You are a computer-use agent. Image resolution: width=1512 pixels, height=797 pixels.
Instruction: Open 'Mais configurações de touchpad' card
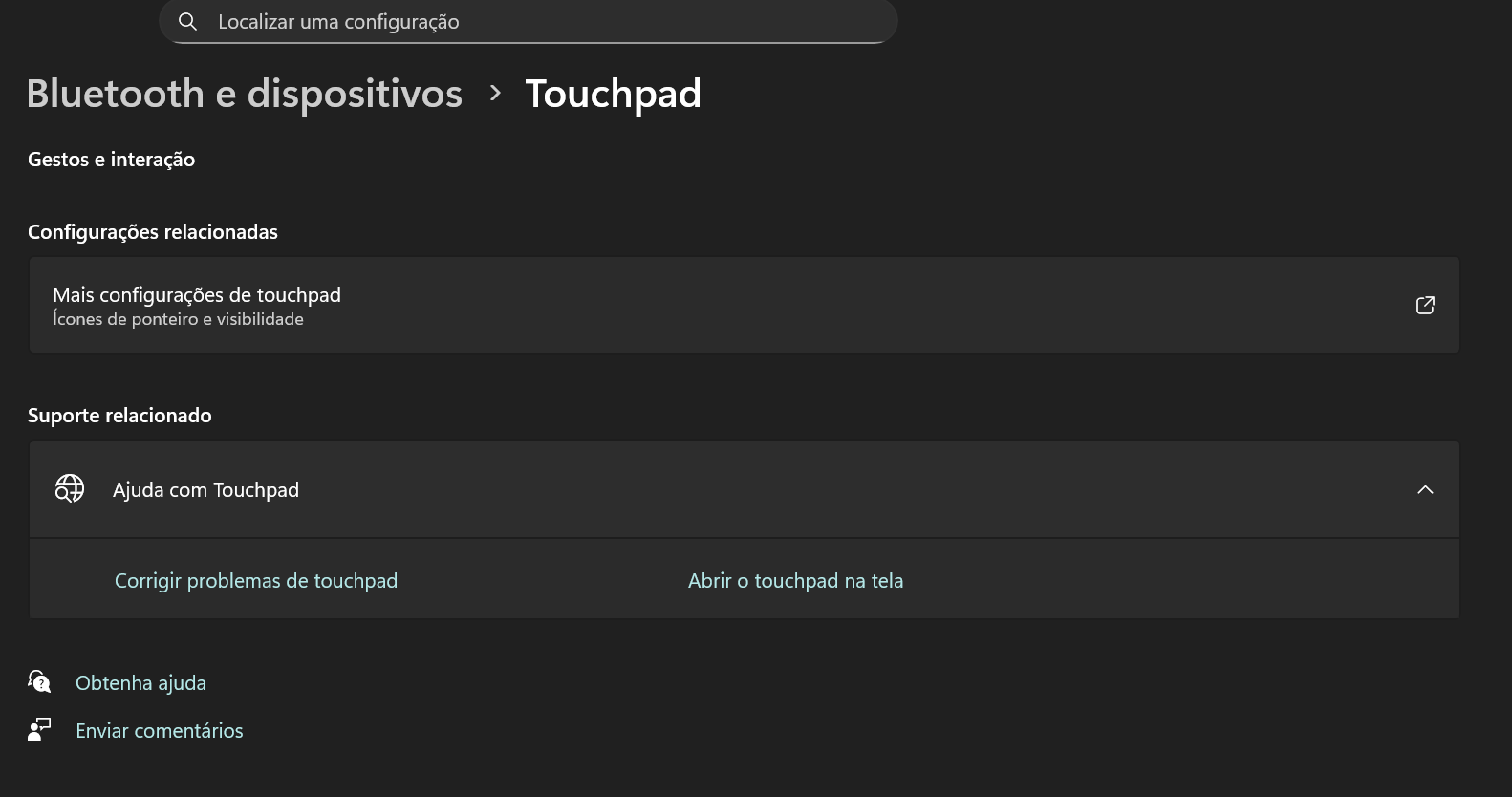point(745,306)
